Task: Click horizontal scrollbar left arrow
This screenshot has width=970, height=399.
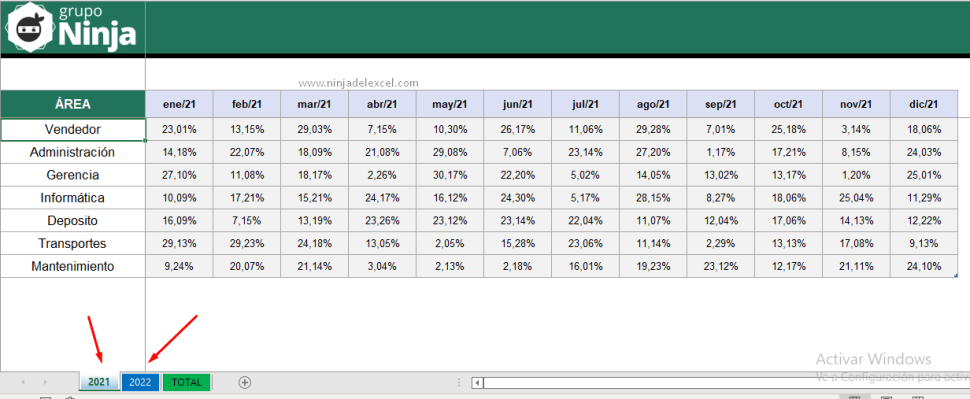Action: click(x=477, y=383)
